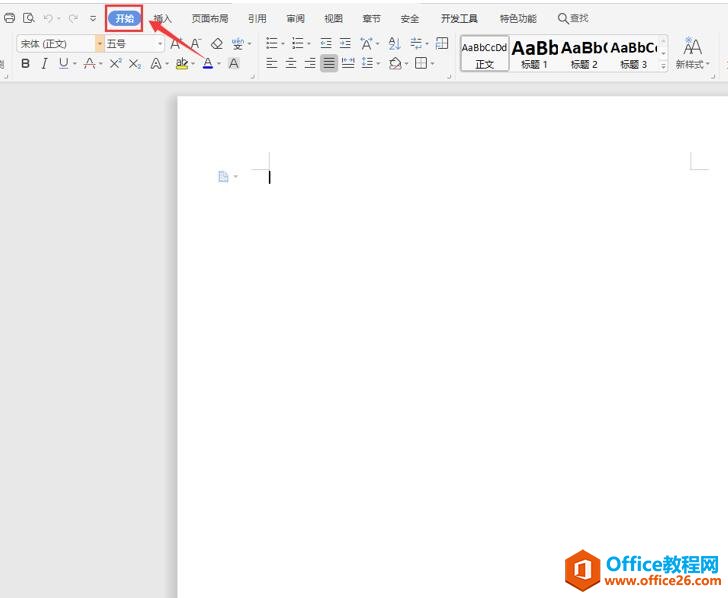Toggle Underline formatting

(64, 63)
